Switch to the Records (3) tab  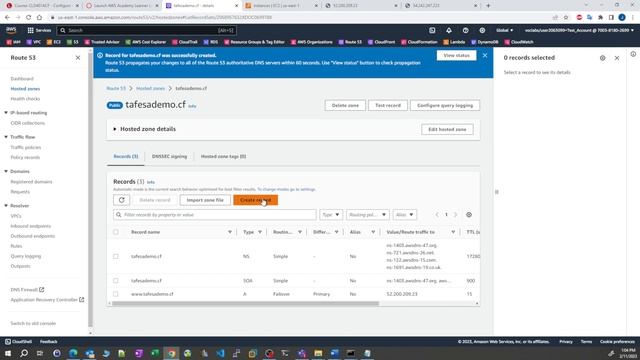click(x=126, y=156)
